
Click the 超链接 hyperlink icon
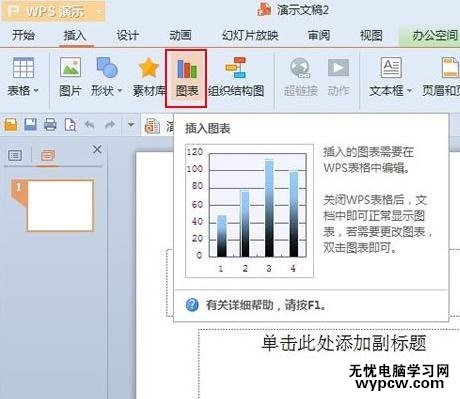coord(300,77)
